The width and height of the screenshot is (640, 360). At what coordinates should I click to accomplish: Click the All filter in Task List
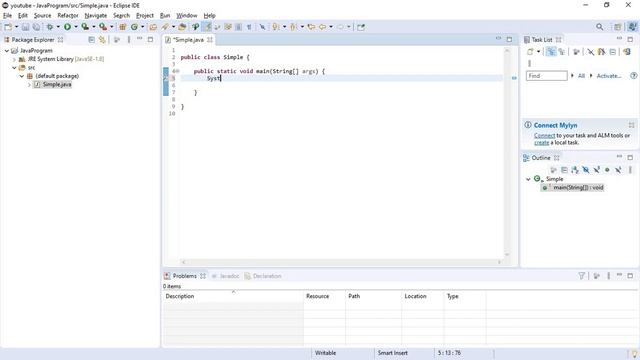[x=581, y=76]
